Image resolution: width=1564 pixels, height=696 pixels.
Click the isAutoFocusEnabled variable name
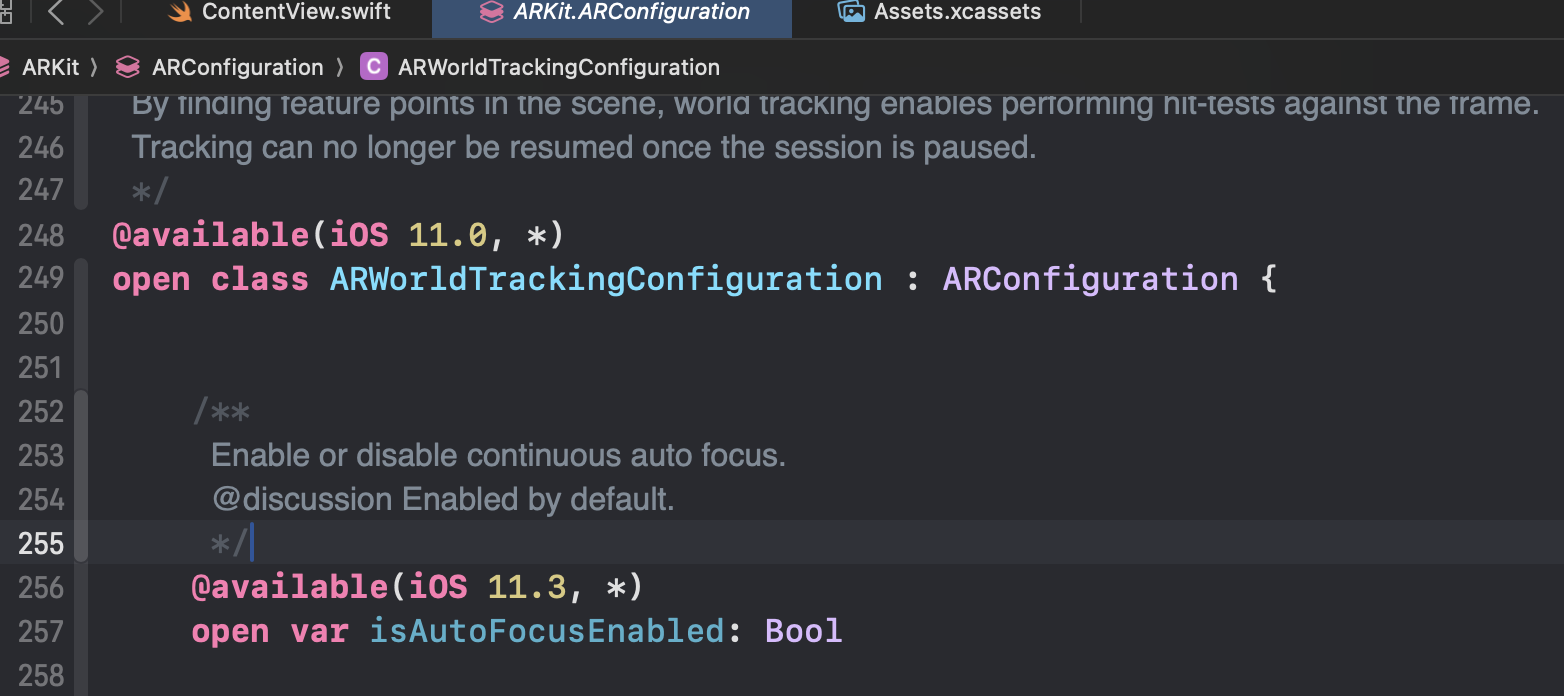(546, 631)
